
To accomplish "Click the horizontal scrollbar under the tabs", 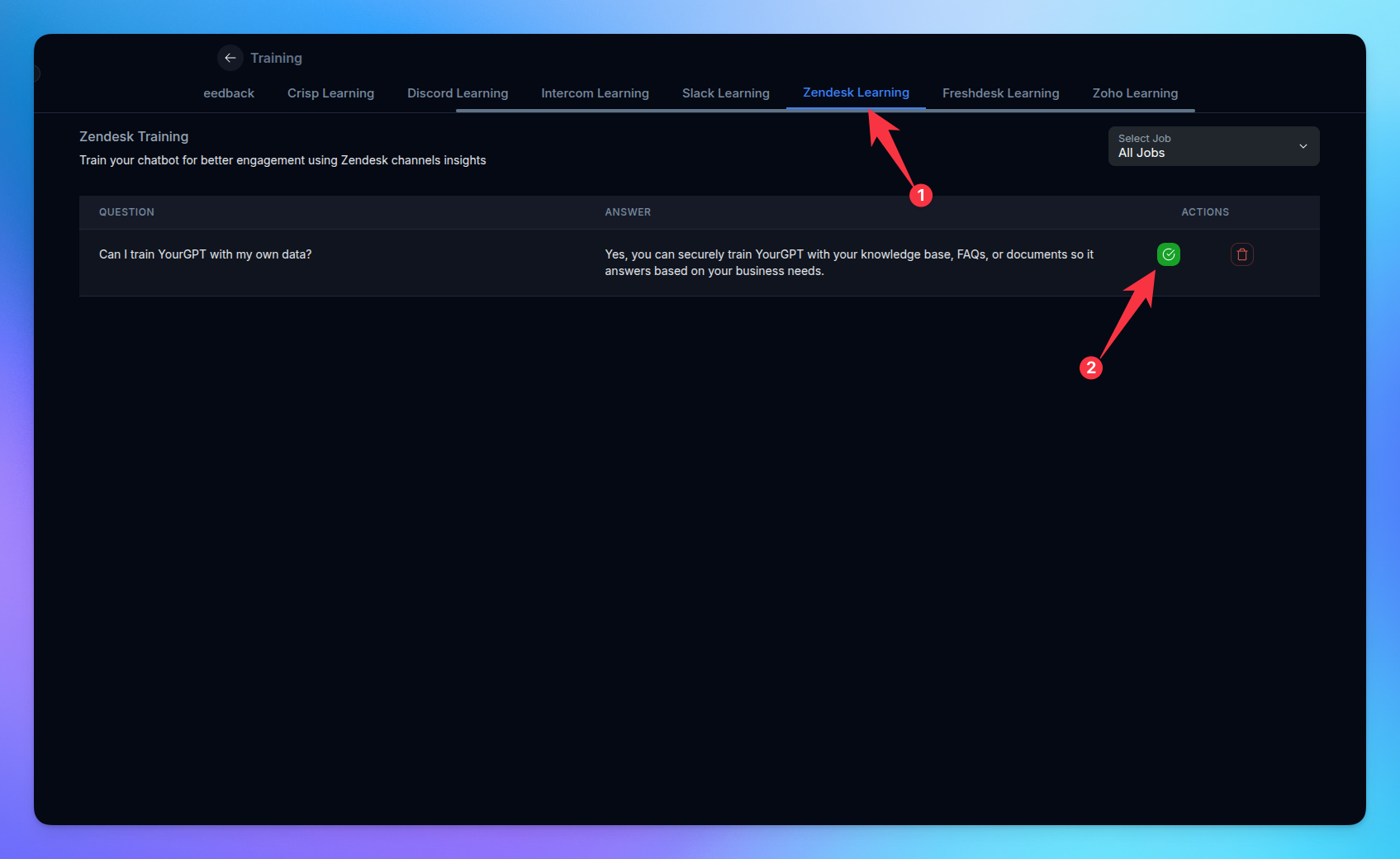I will click(824, 110).
